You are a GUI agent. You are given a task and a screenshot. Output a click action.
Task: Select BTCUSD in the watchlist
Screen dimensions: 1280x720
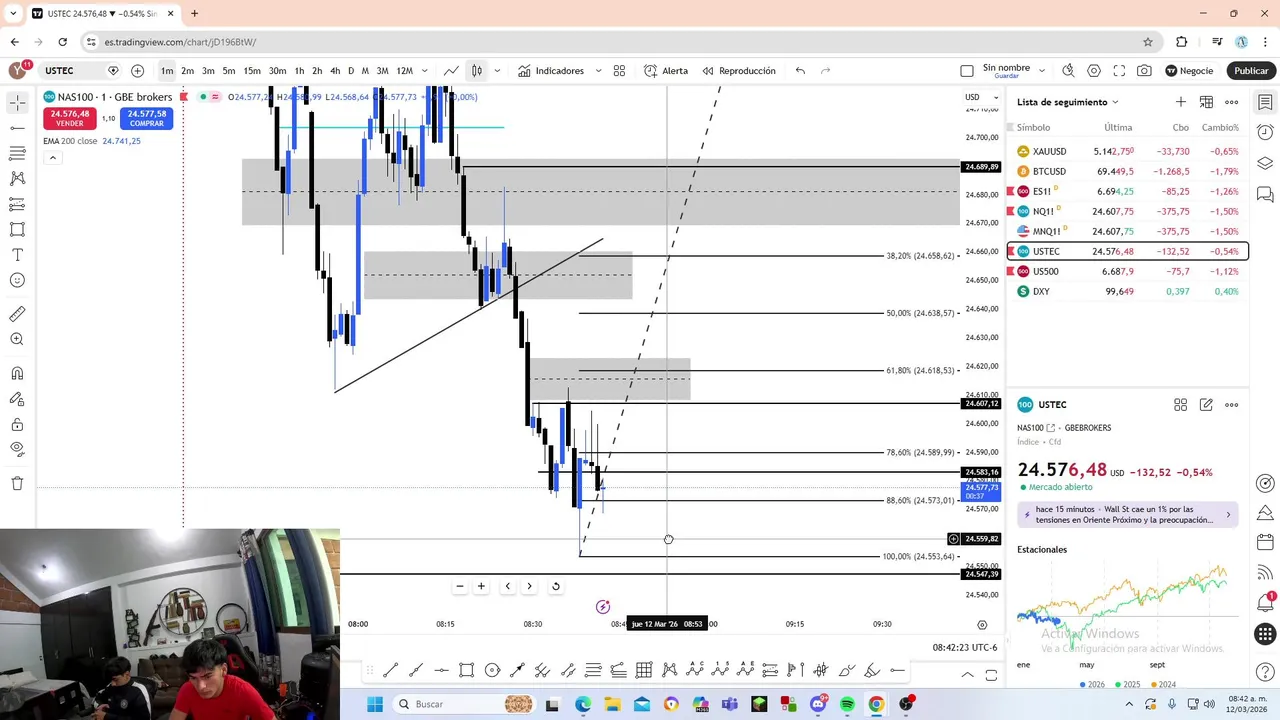pos(1128,171)
